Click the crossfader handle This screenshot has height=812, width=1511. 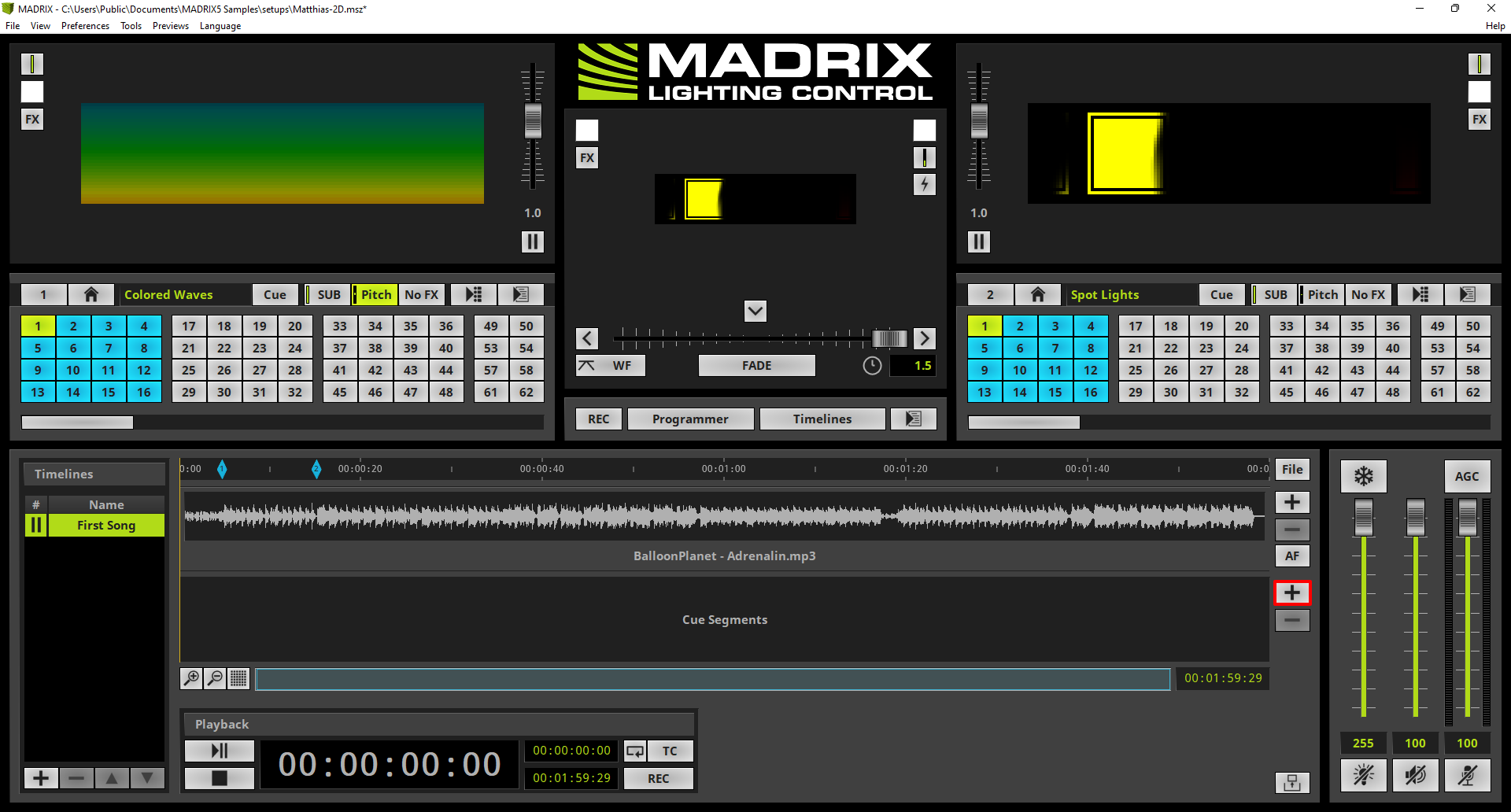point(889,338)
